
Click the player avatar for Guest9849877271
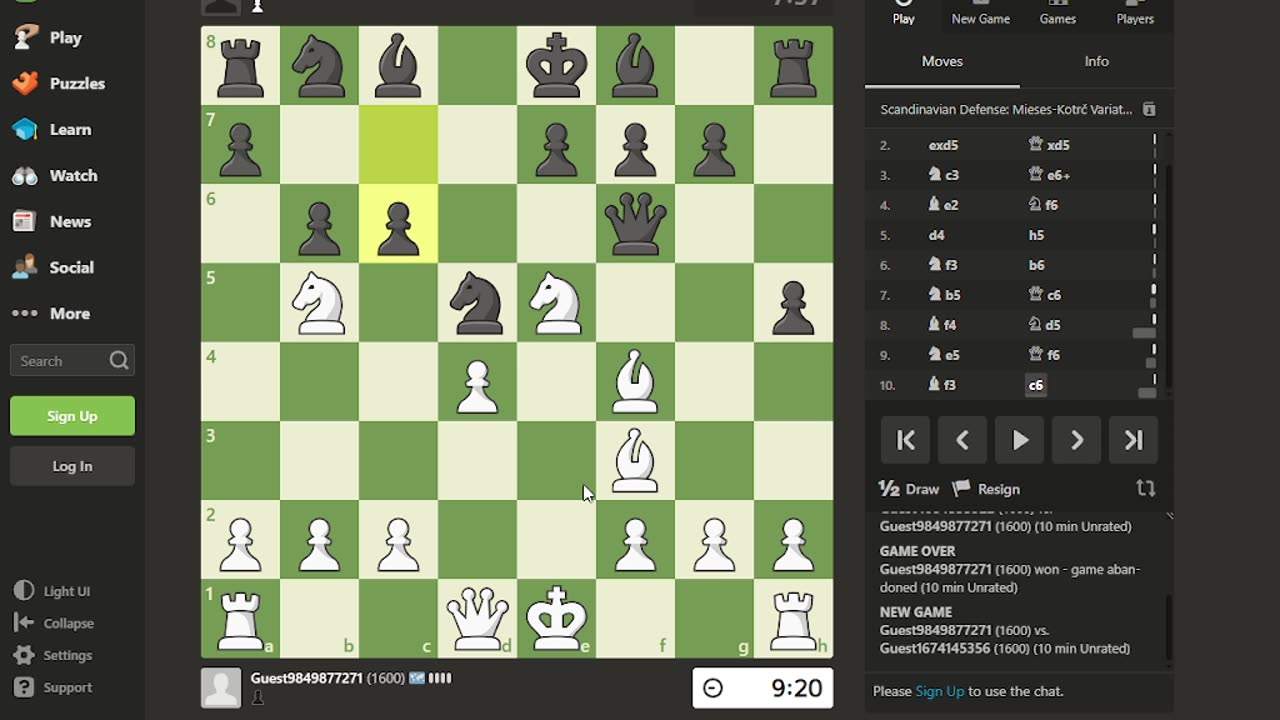[221, 688]
